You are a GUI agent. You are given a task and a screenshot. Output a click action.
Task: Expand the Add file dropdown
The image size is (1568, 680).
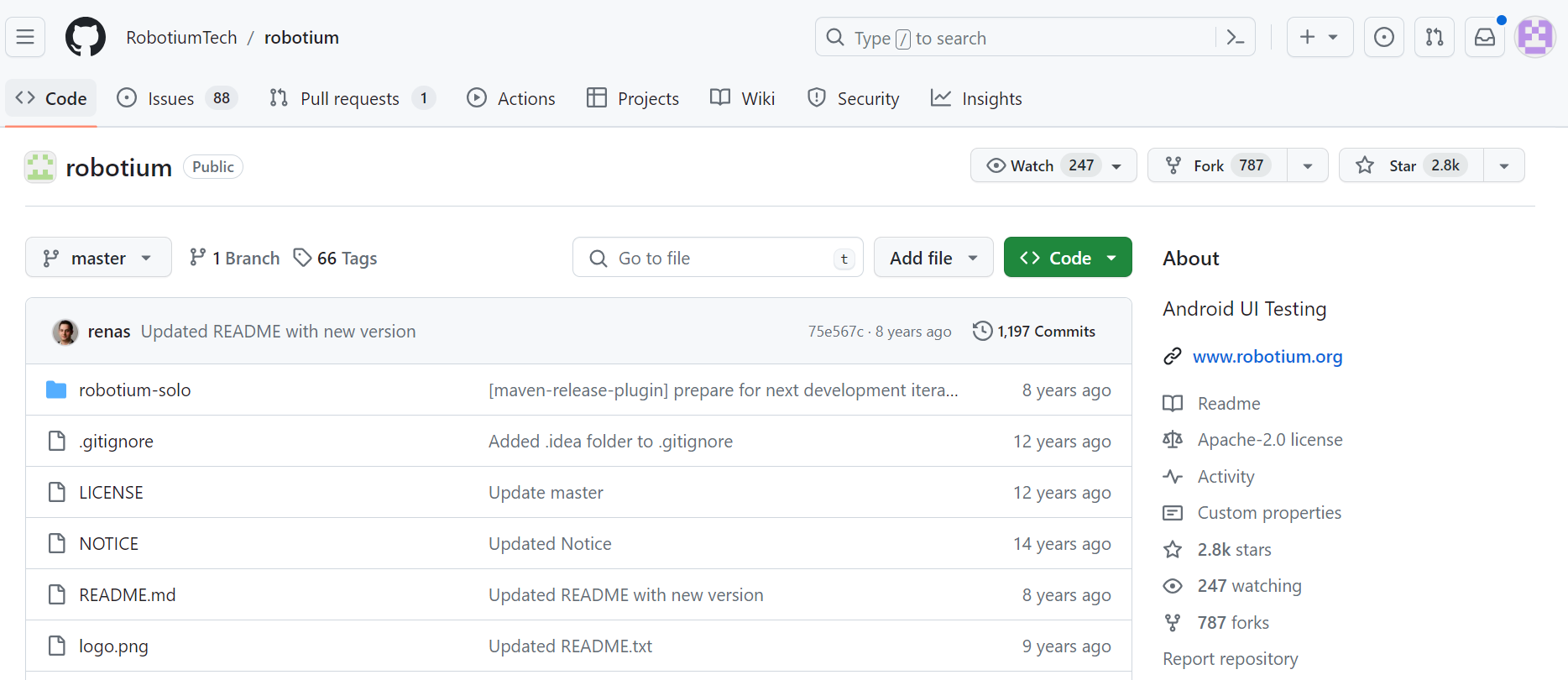click(x=933, y=258)
